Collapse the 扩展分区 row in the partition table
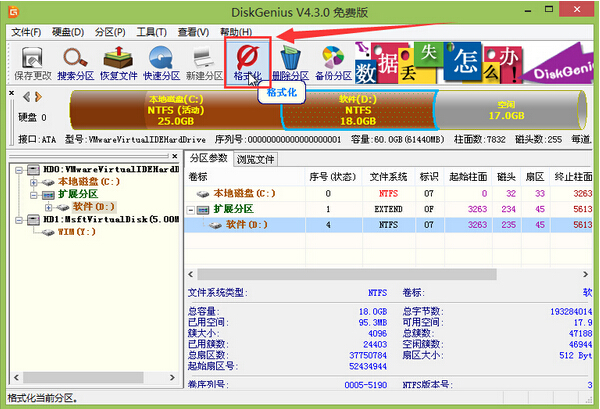 click(191, 210)
